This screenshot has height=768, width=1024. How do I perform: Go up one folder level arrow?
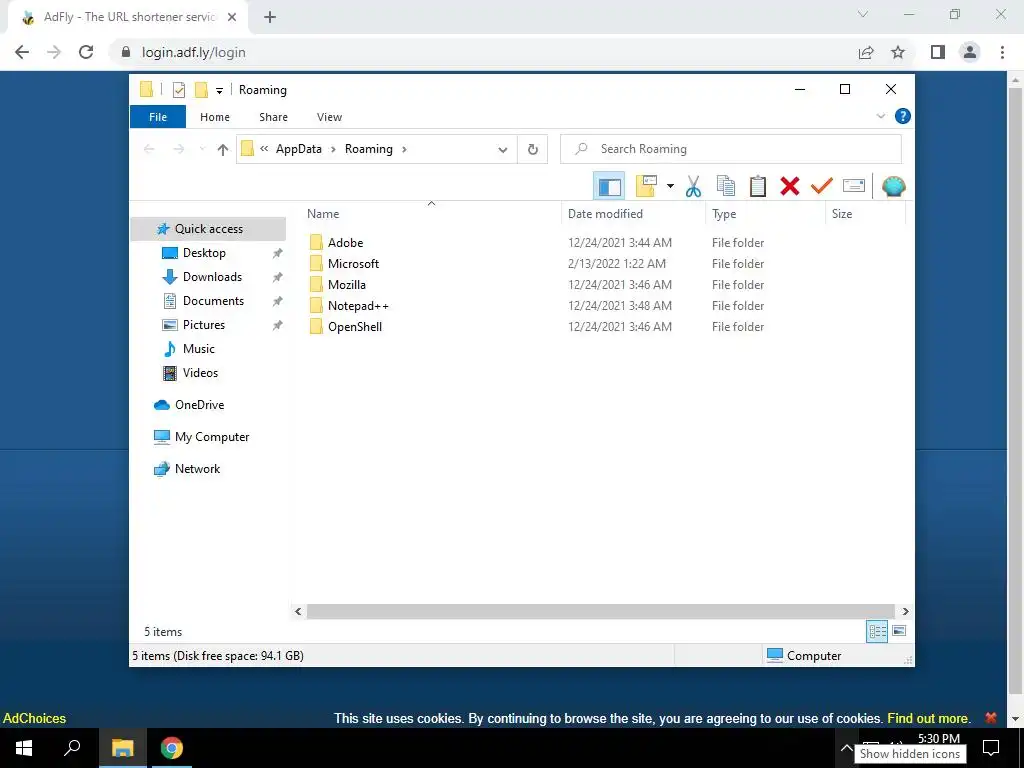pyautogui.click(x=223, y=150)
